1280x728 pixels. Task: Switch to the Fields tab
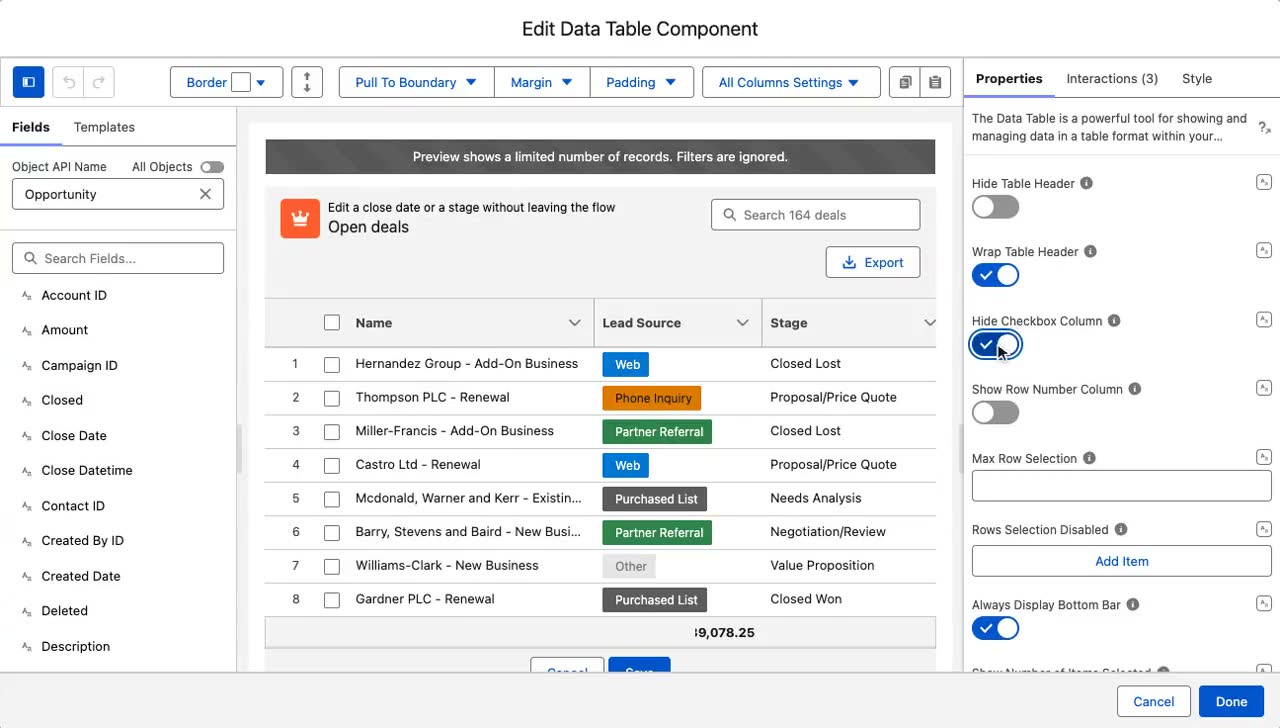31,127
